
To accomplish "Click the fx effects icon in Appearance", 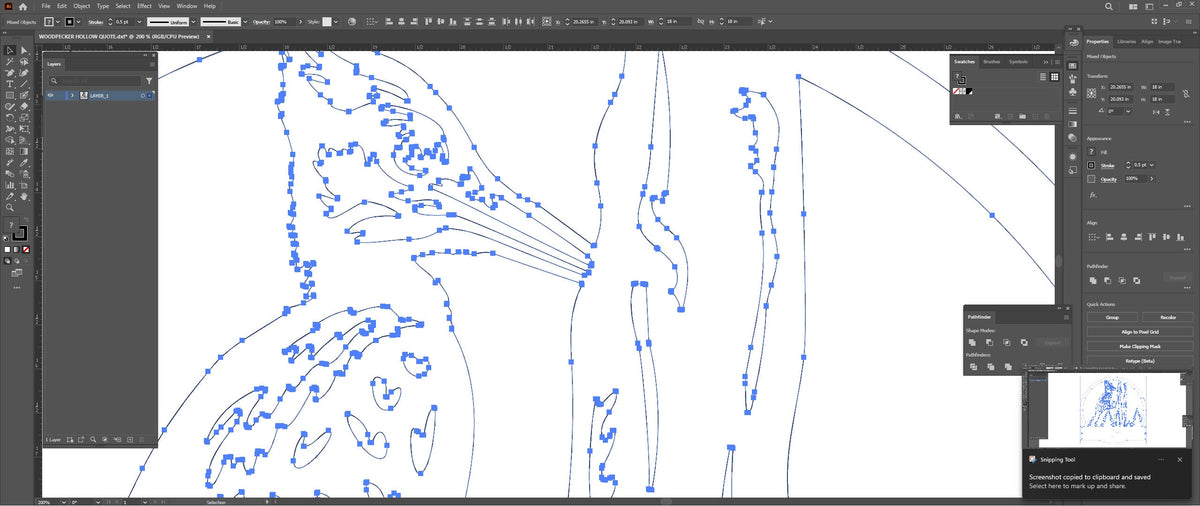I will pos(1093,195).
